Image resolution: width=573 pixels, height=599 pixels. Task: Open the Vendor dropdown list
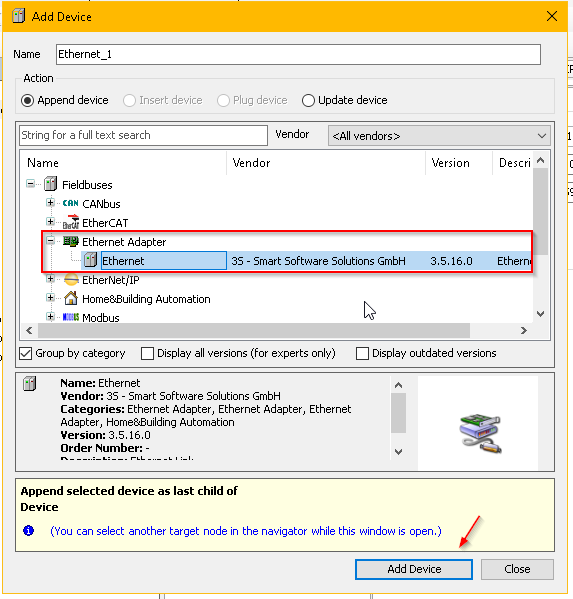(439, 136)
